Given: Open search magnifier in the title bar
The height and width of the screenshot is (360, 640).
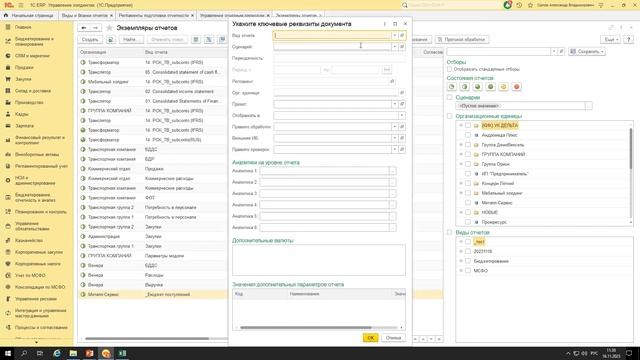Looking at the screenshot, I should tap(404, 5).
